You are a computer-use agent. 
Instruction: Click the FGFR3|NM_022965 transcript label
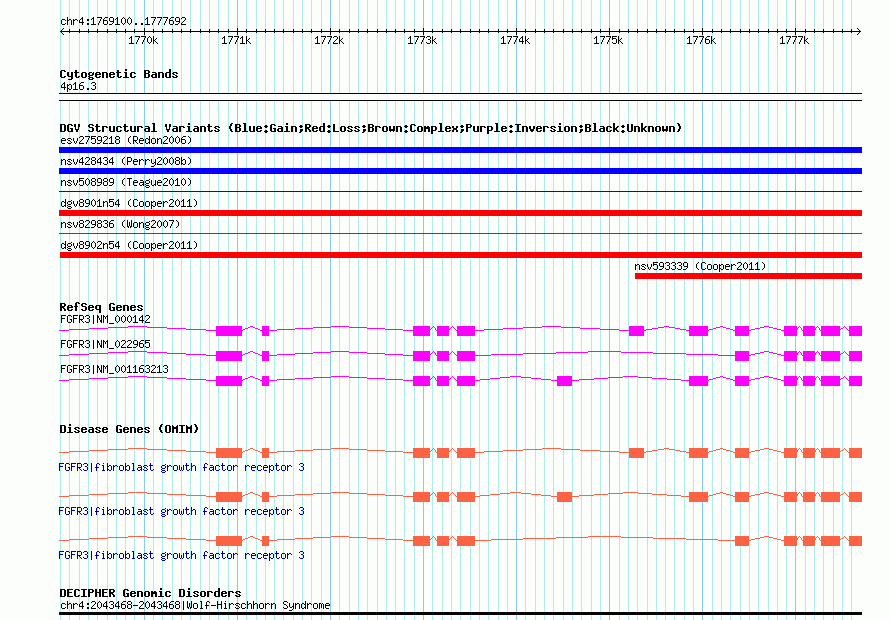coord(105,344)
